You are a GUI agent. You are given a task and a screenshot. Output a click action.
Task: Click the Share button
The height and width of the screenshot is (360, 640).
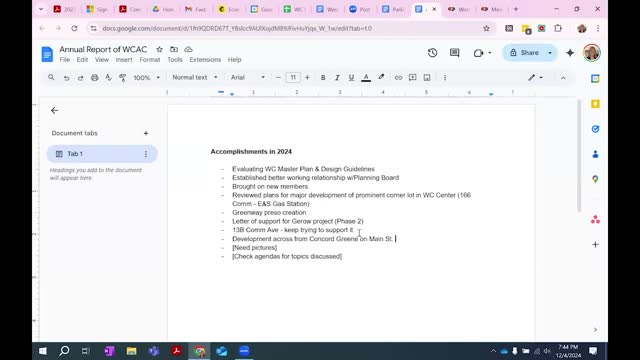tap(524, 53)
